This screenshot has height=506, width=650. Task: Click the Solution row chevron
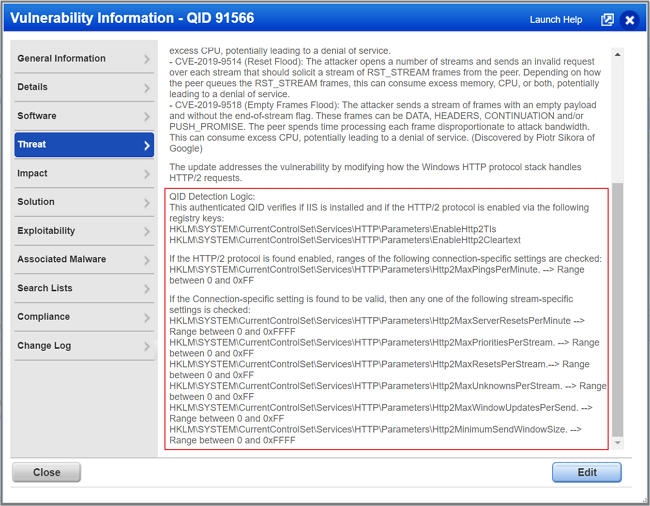pos(147,203)
